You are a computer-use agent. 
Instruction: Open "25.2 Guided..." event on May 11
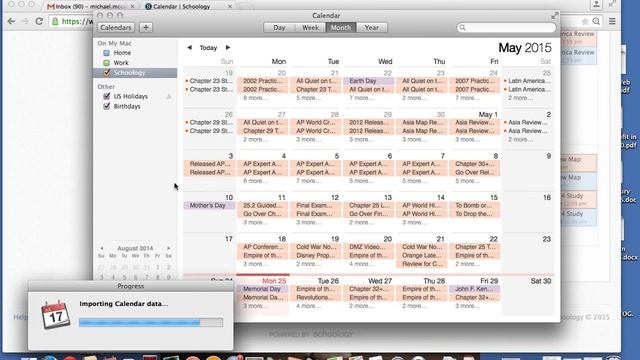point(262,205)
